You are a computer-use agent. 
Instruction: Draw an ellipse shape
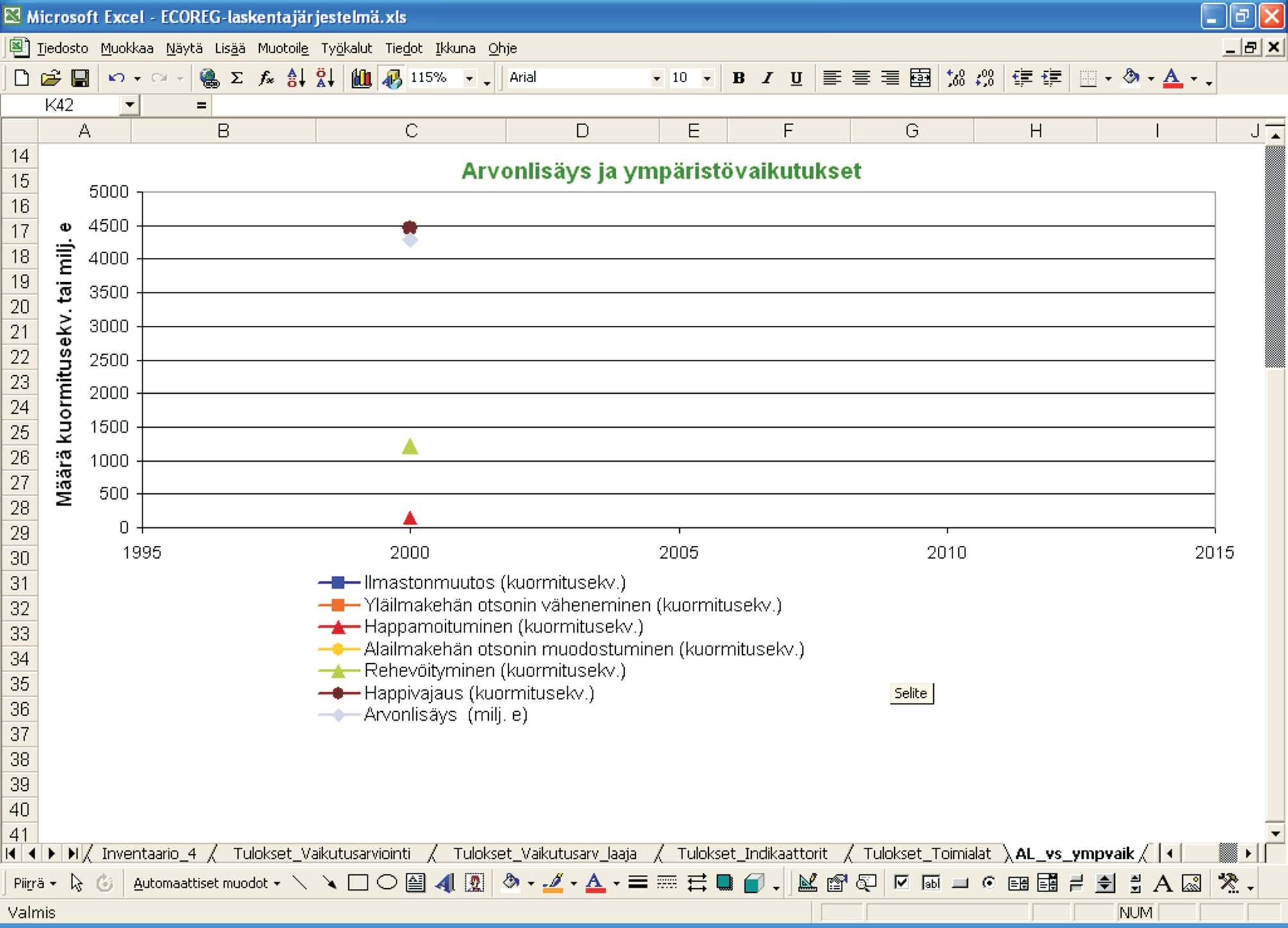click(387, 883)
